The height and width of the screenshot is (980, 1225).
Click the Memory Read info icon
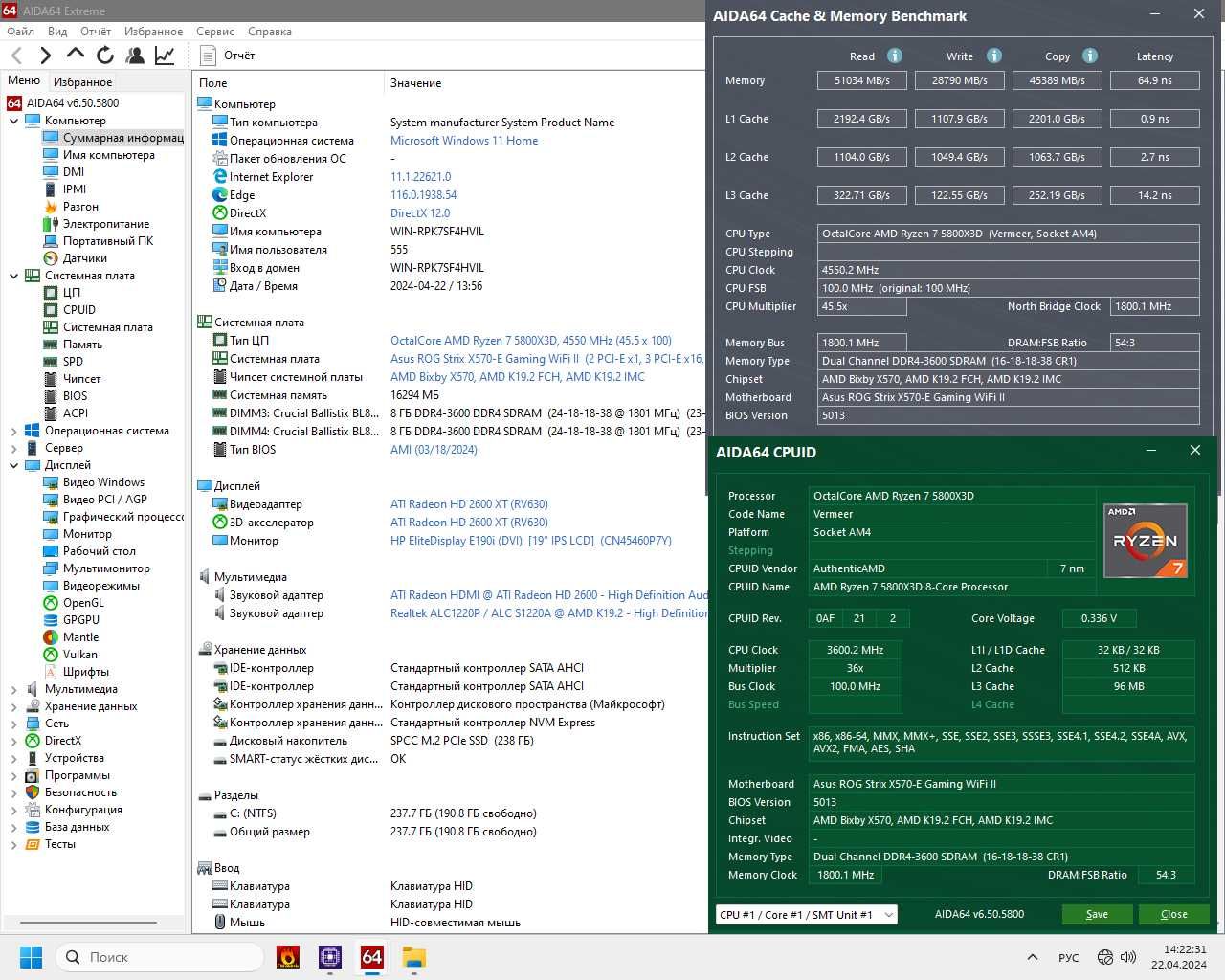pyautogui.click(x=895, y=56)
